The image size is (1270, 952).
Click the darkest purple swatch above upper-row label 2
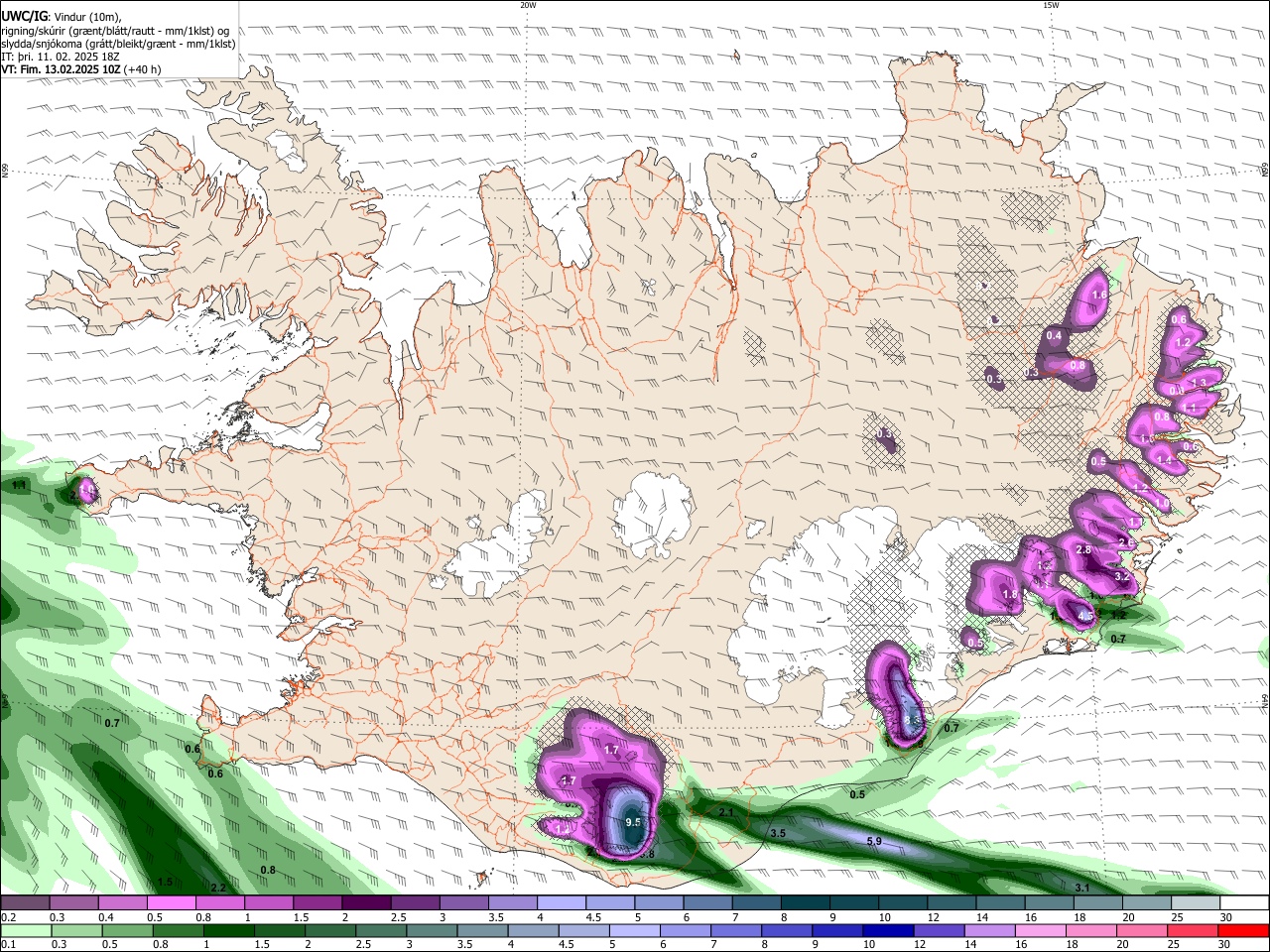click(366, 903)
